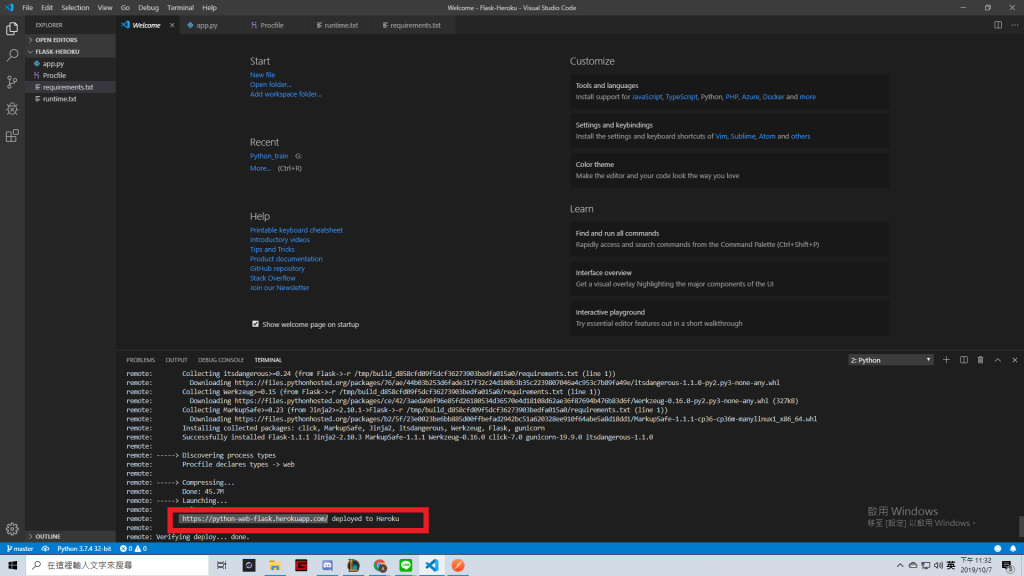
Task: Open the Help menu
Action: 209,8
